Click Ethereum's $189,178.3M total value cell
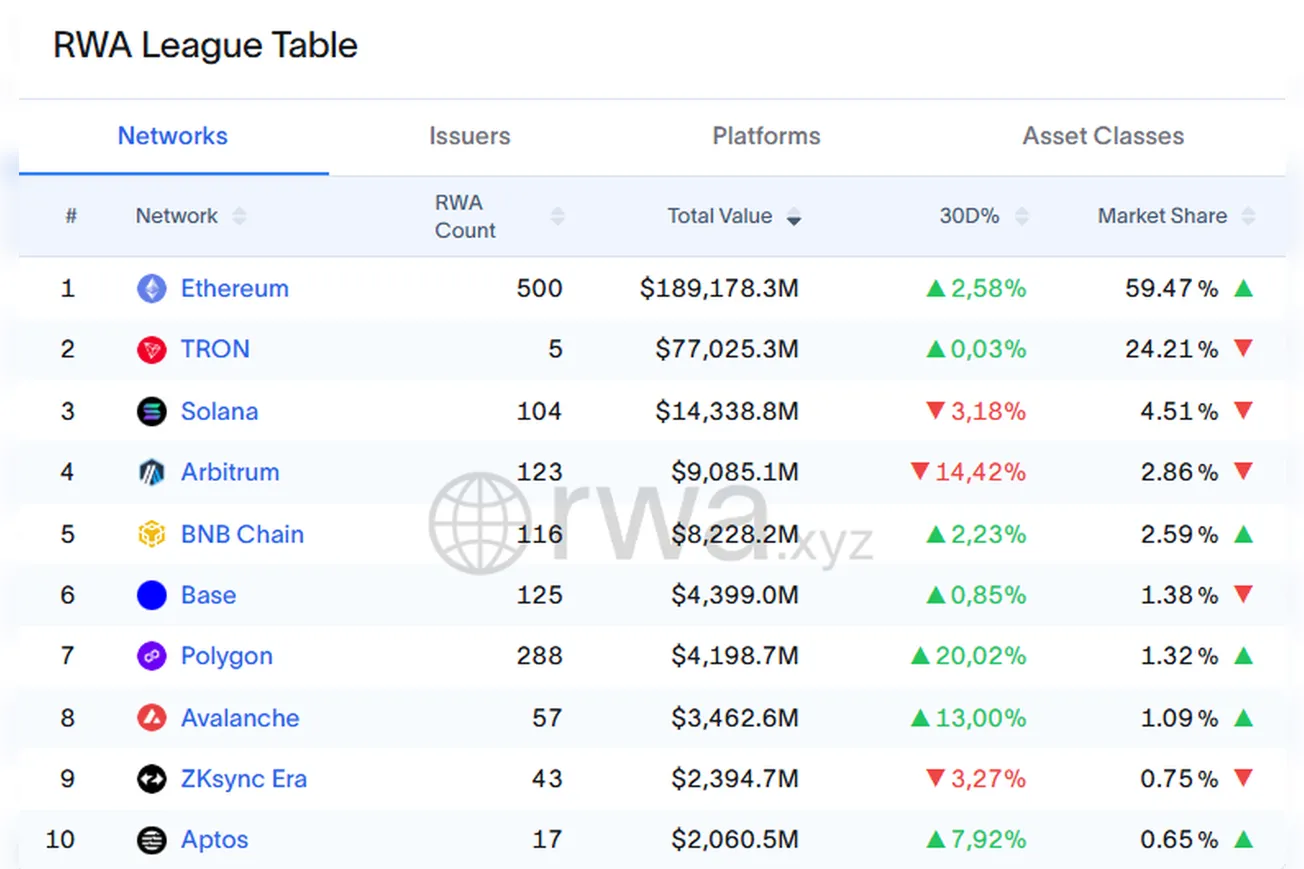The width and height of the screenshot is (1304, 869). coord(719,289)
